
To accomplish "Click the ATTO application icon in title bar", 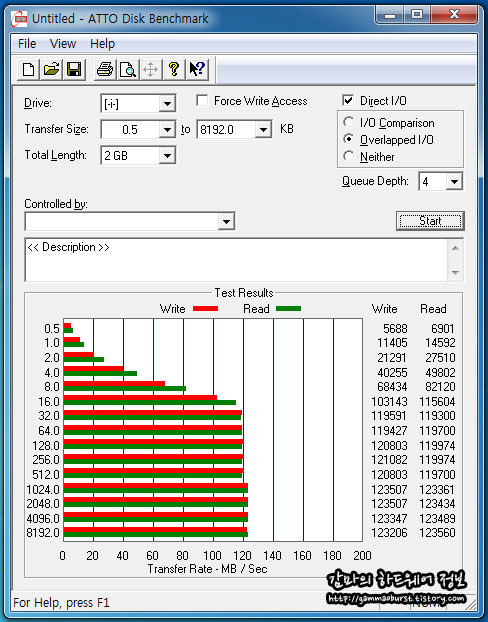I will pos(19,19).
